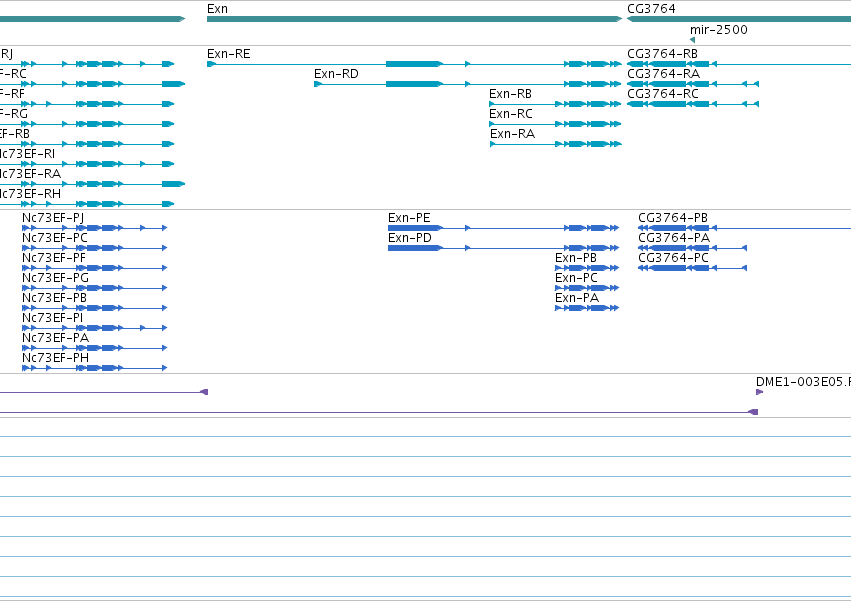851x601 pixels.
Task: Select the CG3764-PB protein label
Action: (x=673, y=218)
